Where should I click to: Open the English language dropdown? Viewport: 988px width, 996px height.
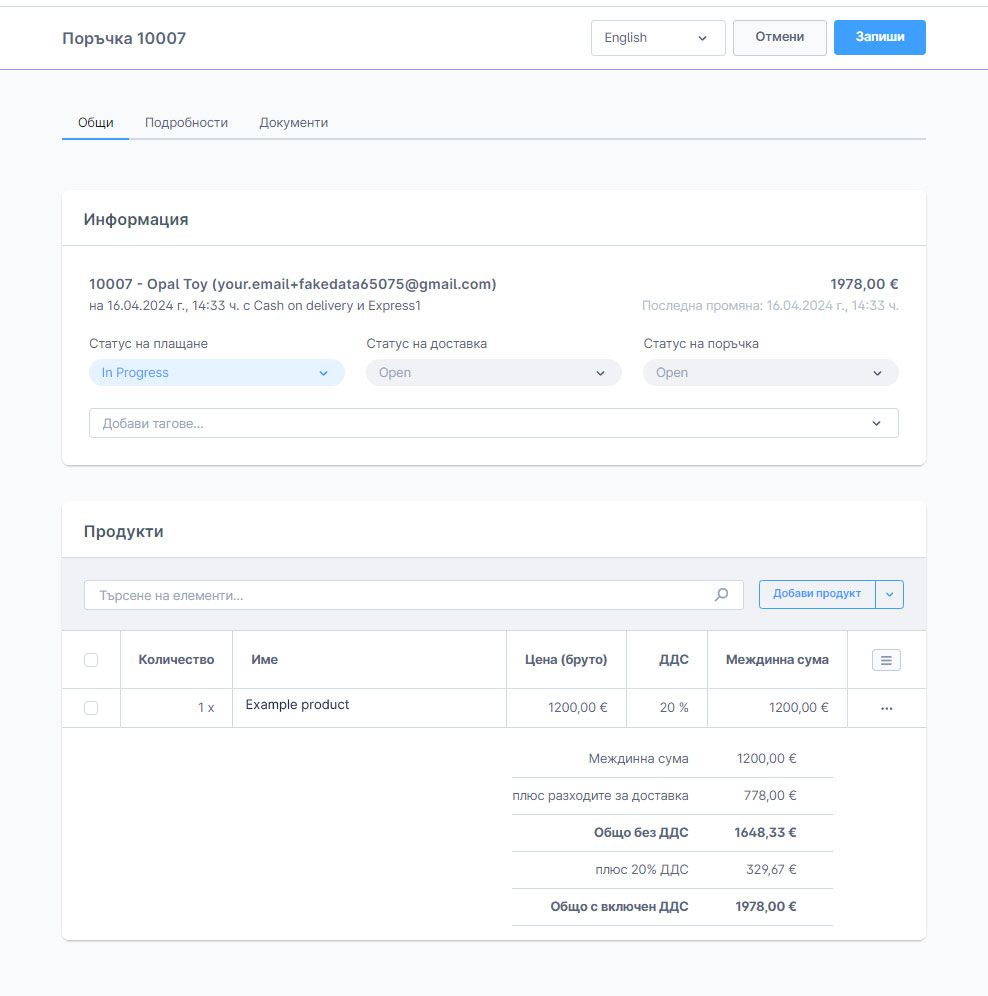[657, 38]
